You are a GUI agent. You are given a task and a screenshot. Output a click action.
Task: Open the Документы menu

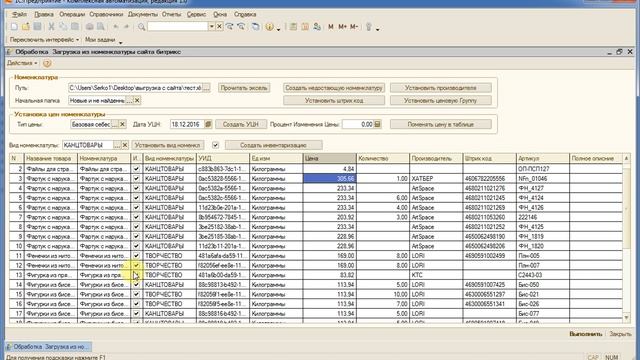pyautogui.click(x=143, y=14)
